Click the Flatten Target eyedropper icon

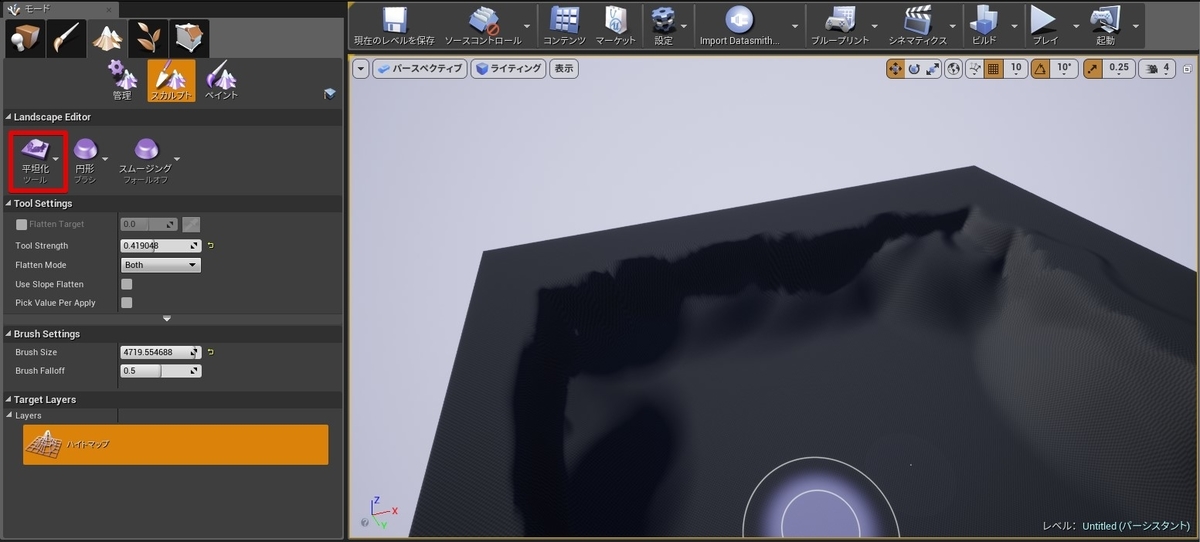pos(192,225)
